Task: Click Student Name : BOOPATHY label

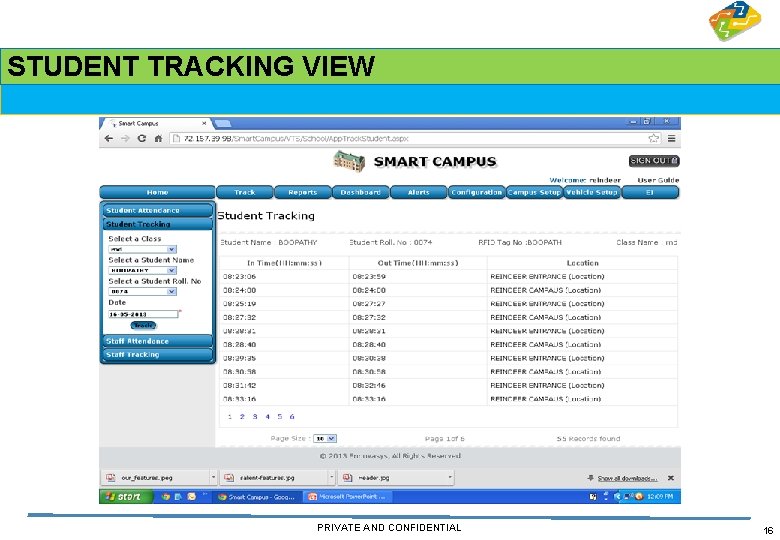Action: [269, 243]
